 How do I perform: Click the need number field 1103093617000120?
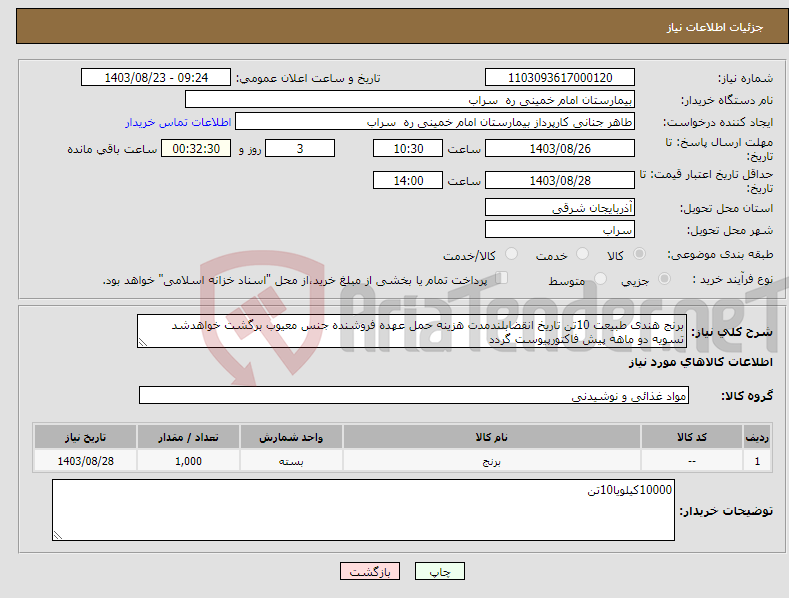(560, 78)
